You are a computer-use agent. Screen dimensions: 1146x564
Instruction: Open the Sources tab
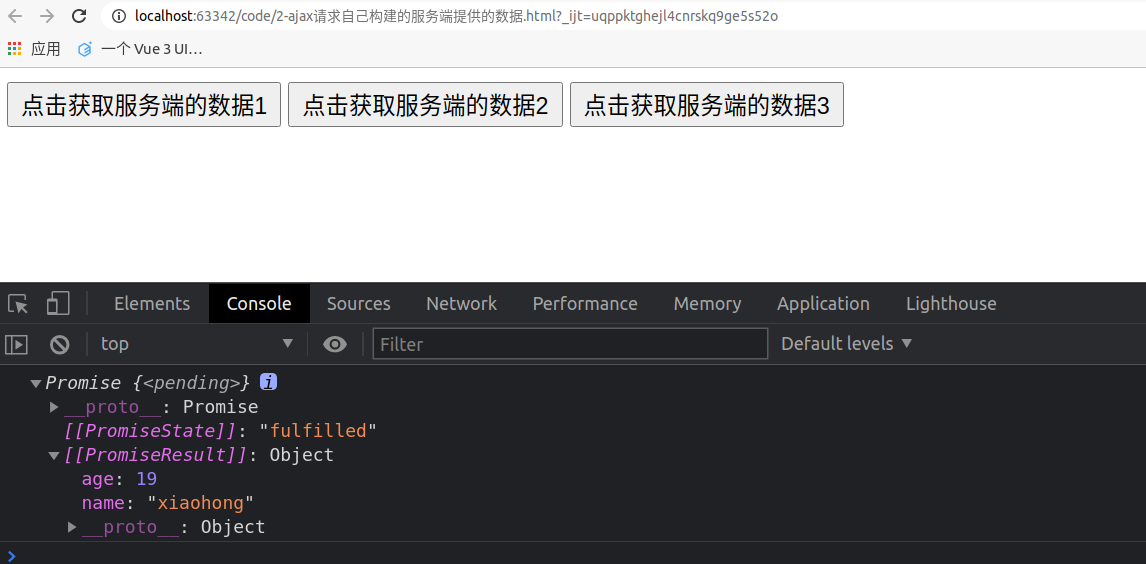(x=358, y=303)
